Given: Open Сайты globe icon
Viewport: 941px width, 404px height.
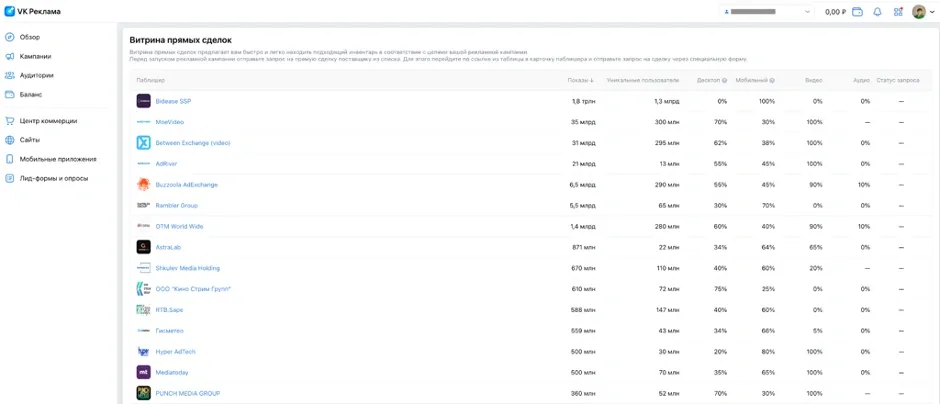Looking at the screenshot, I should pyautogui.click(x=9, y=140).
